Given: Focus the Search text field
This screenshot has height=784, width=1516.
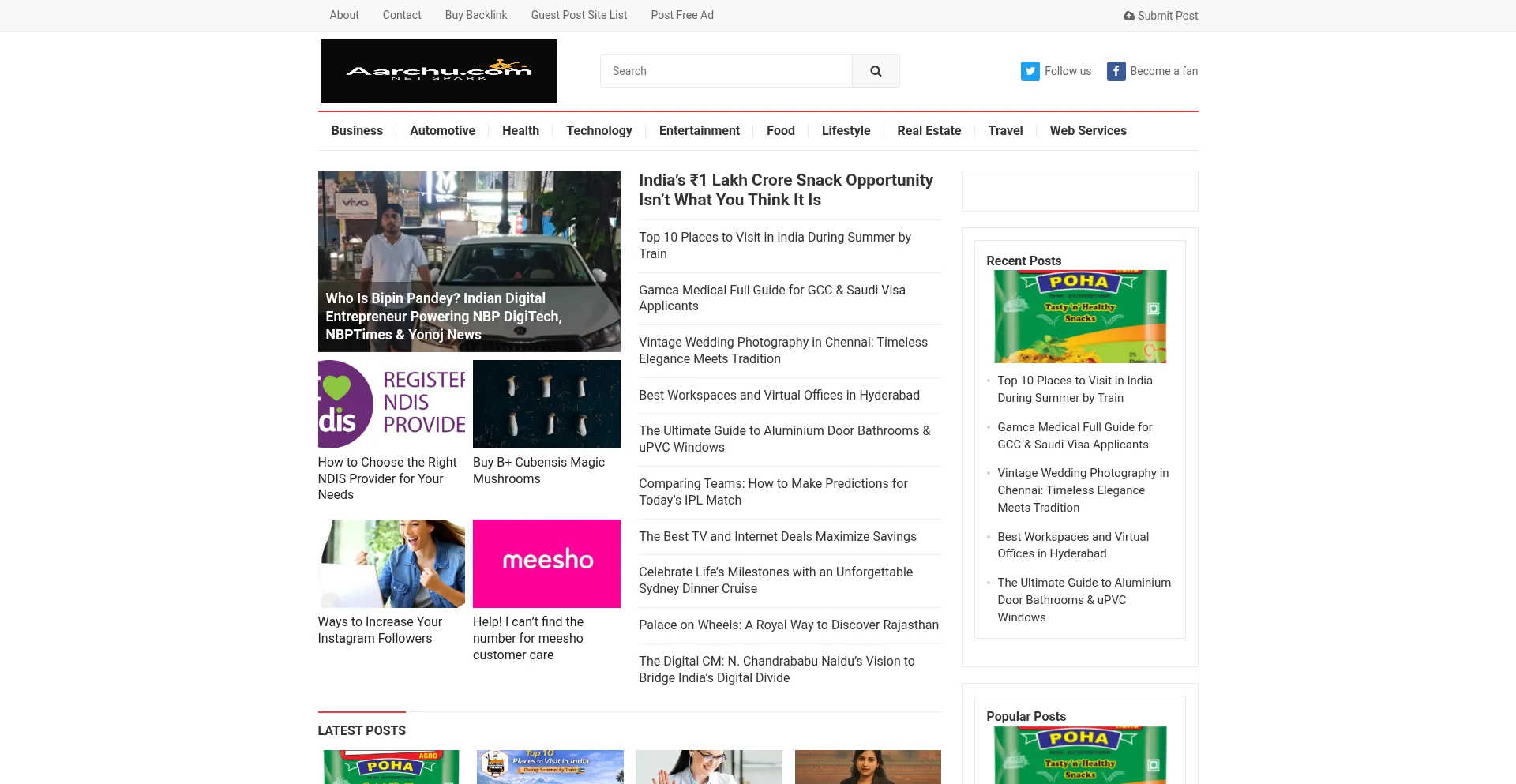Looking at the screenshot, I should tap(726, 71).
